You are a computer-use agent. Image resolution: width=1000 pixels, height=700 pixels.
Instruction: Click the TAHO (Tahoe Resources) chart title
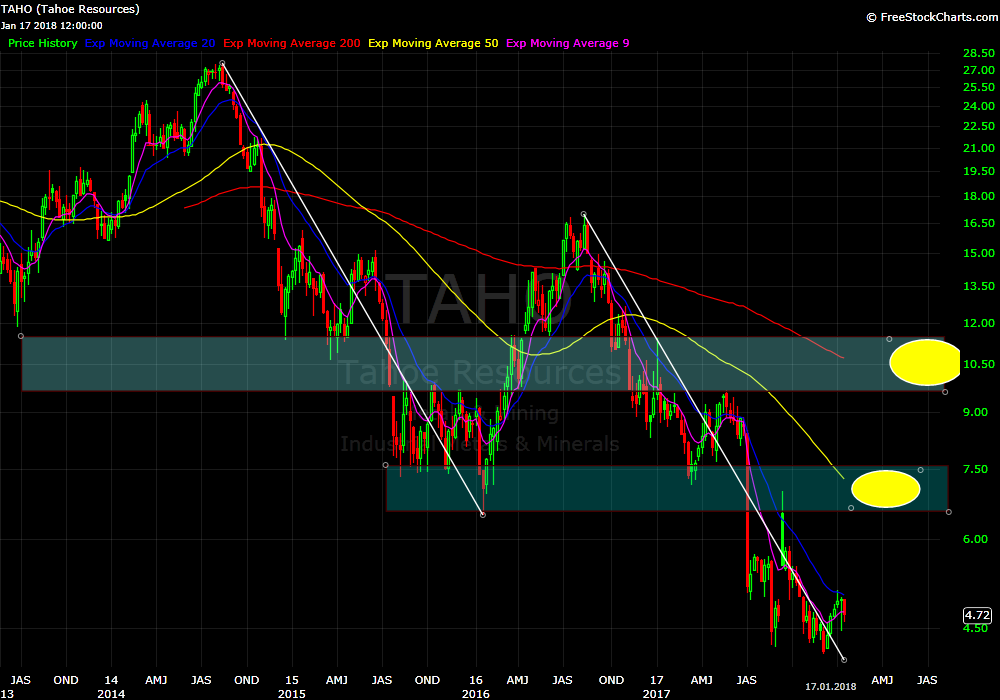pyautogui.click(x=70, y=10)
